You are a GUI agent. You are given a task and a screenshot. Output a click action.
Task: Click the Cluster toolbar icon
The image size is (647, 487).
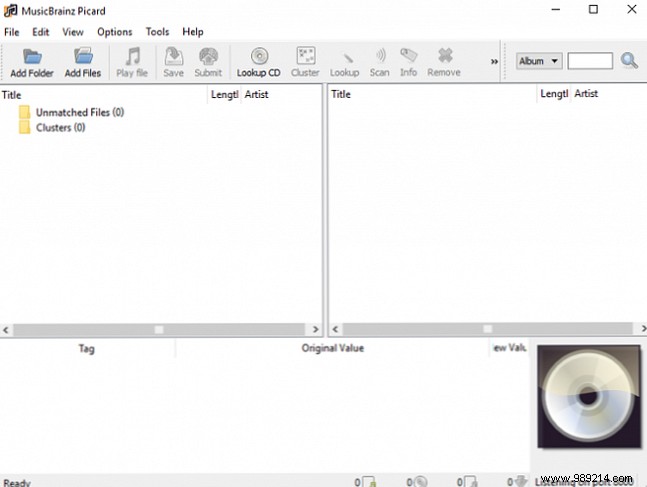[305, 57]
